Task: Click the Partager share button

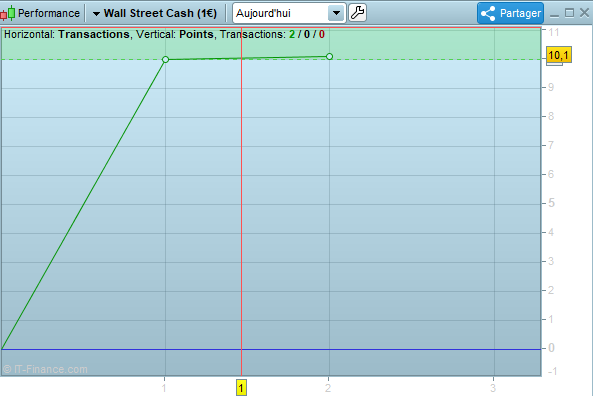Action: click(x=510, y=13)
